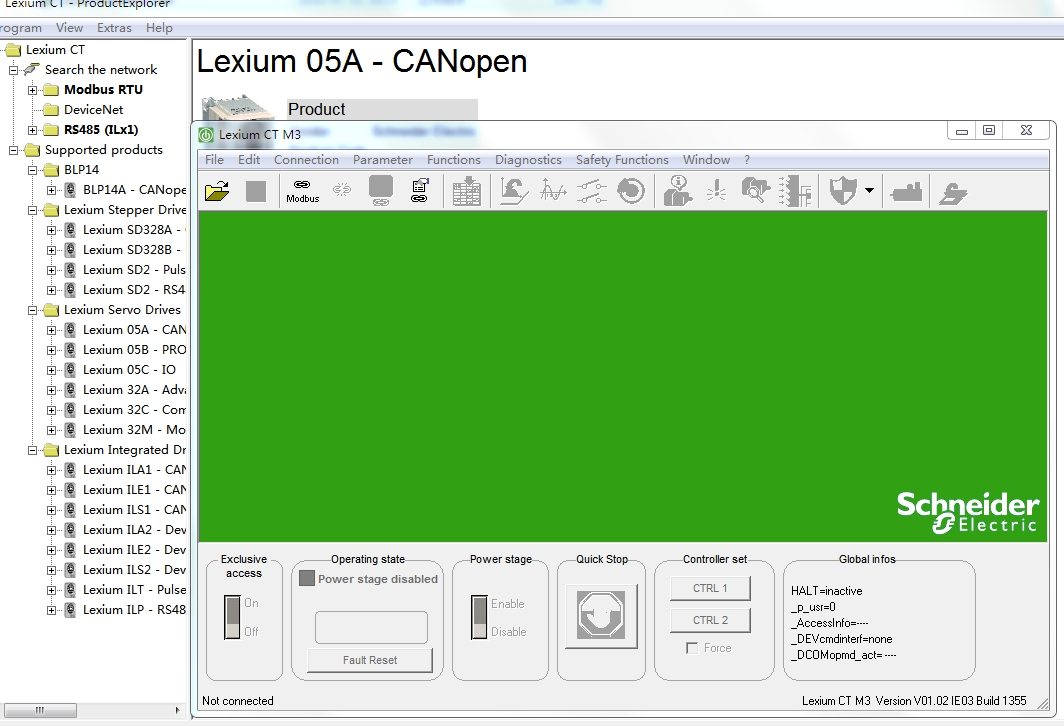Click the Fault Reset button

tap(370, 660)
